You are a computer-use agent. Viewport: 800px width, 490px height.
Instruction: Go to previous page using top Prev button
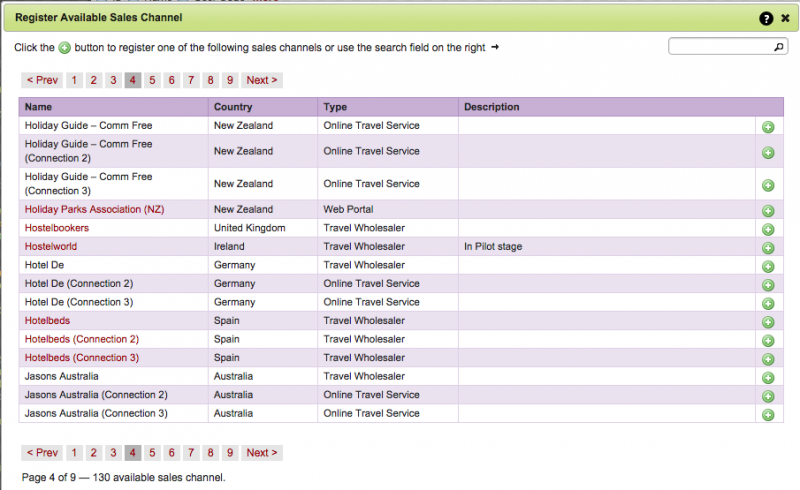42,80
